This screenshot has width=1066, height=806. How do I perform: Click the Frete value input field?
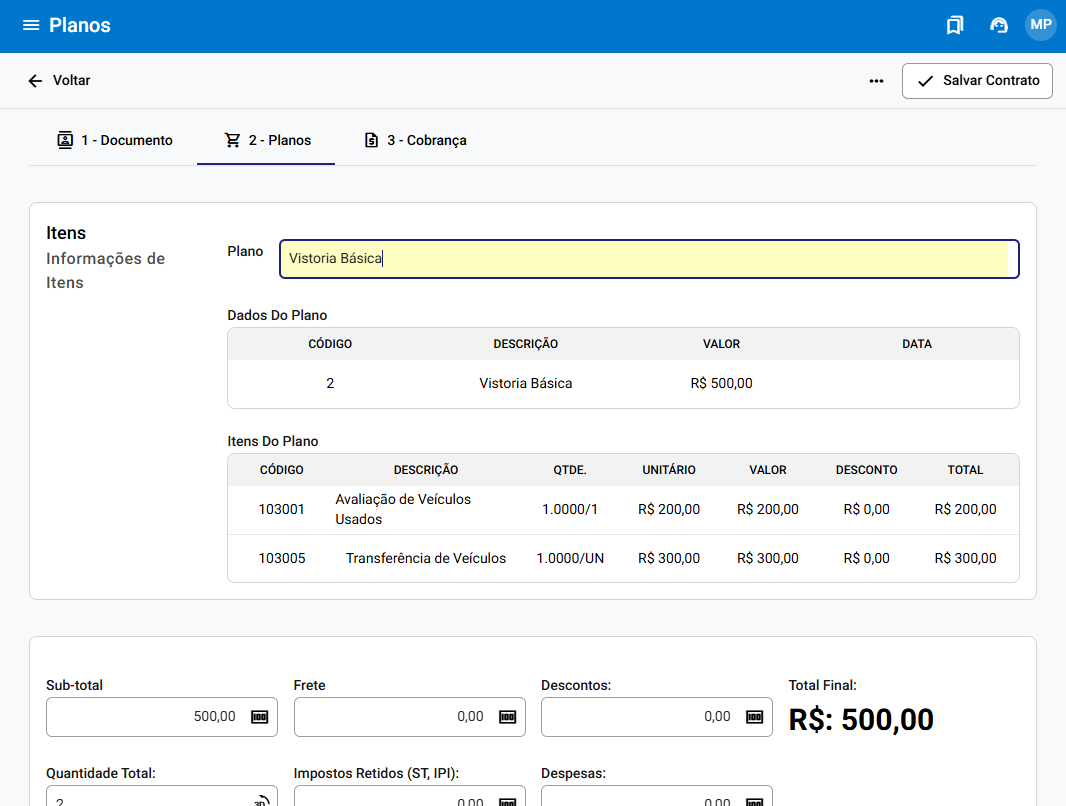coord(395,717)
